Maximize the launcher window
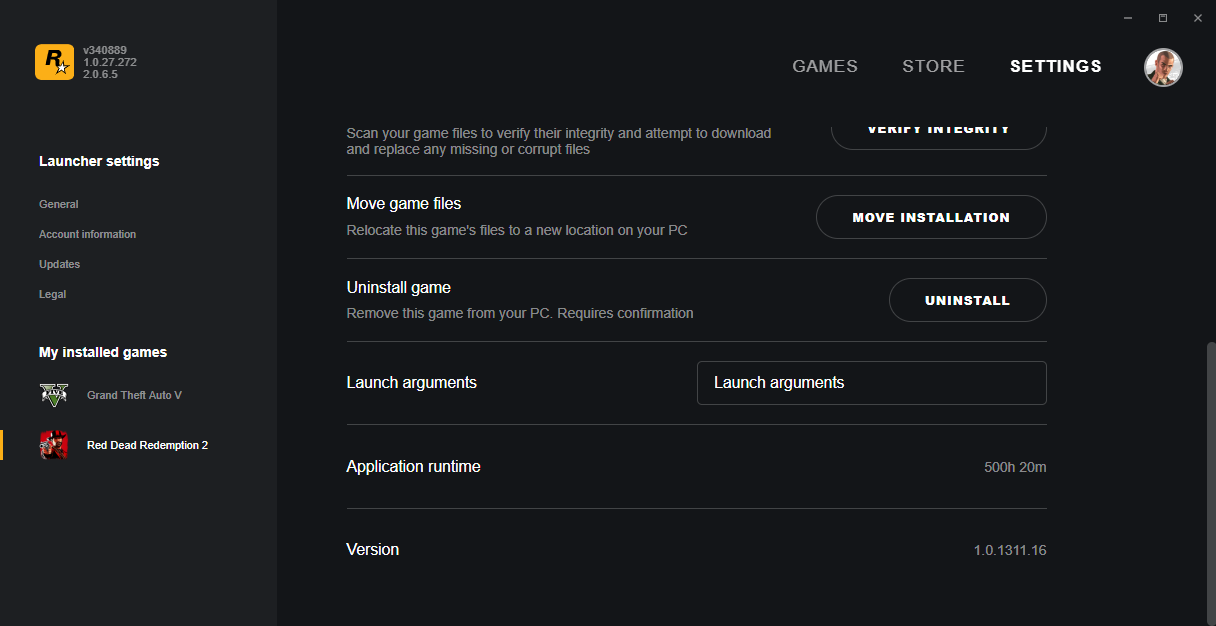Screen dimensions: 1216x626 click(x=1163, y=18)
